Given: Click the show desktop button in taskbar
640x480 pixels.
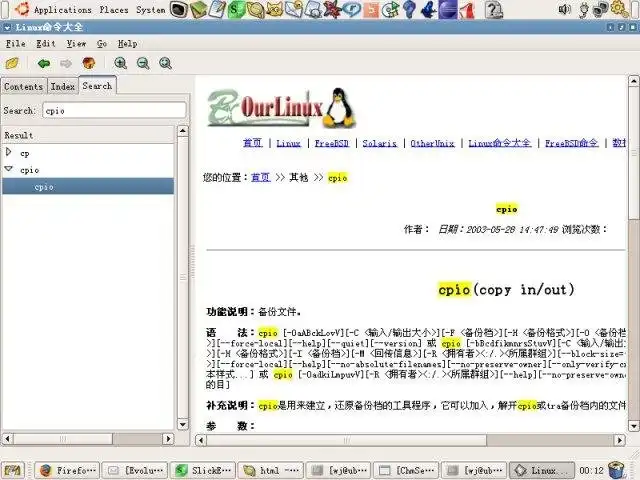Looking at the screenshot, I should pos(12,470).
